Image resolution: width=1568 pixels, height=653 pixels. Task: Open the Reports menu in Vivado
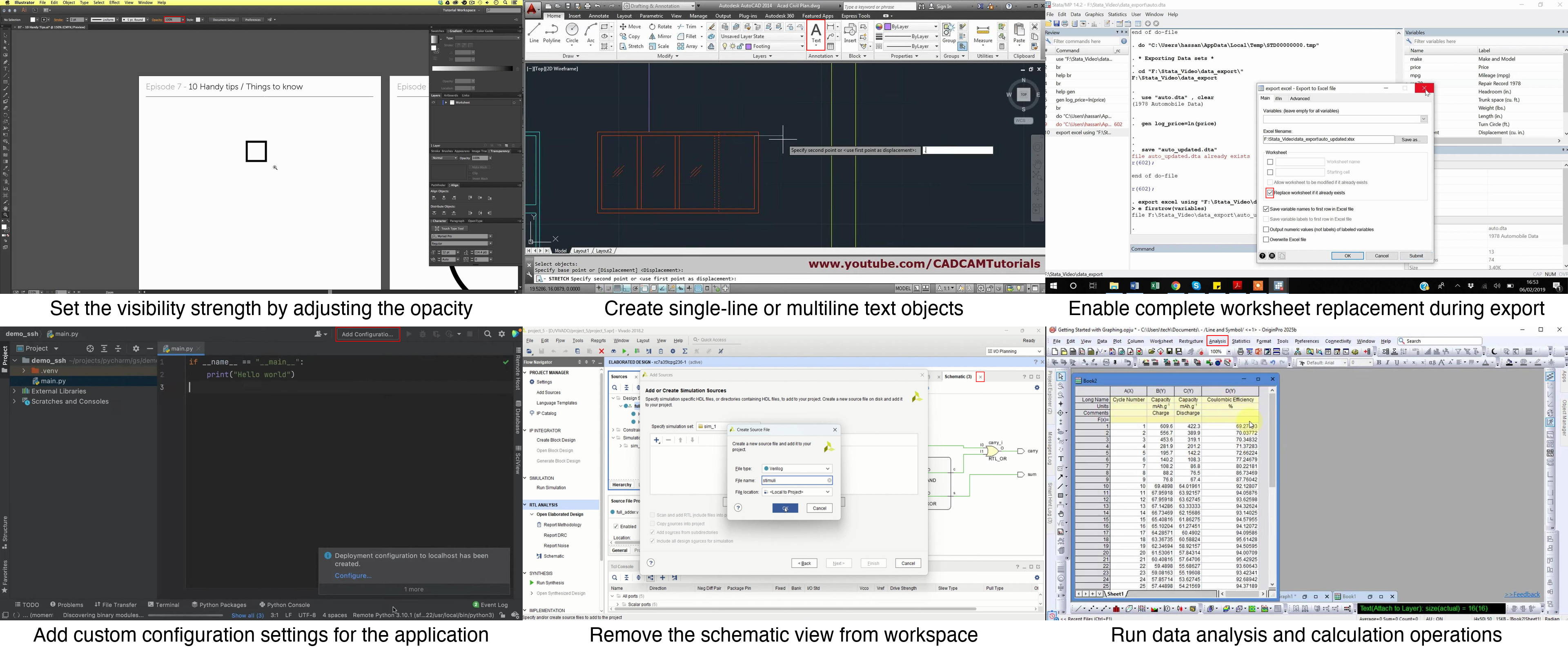[598, 341]
